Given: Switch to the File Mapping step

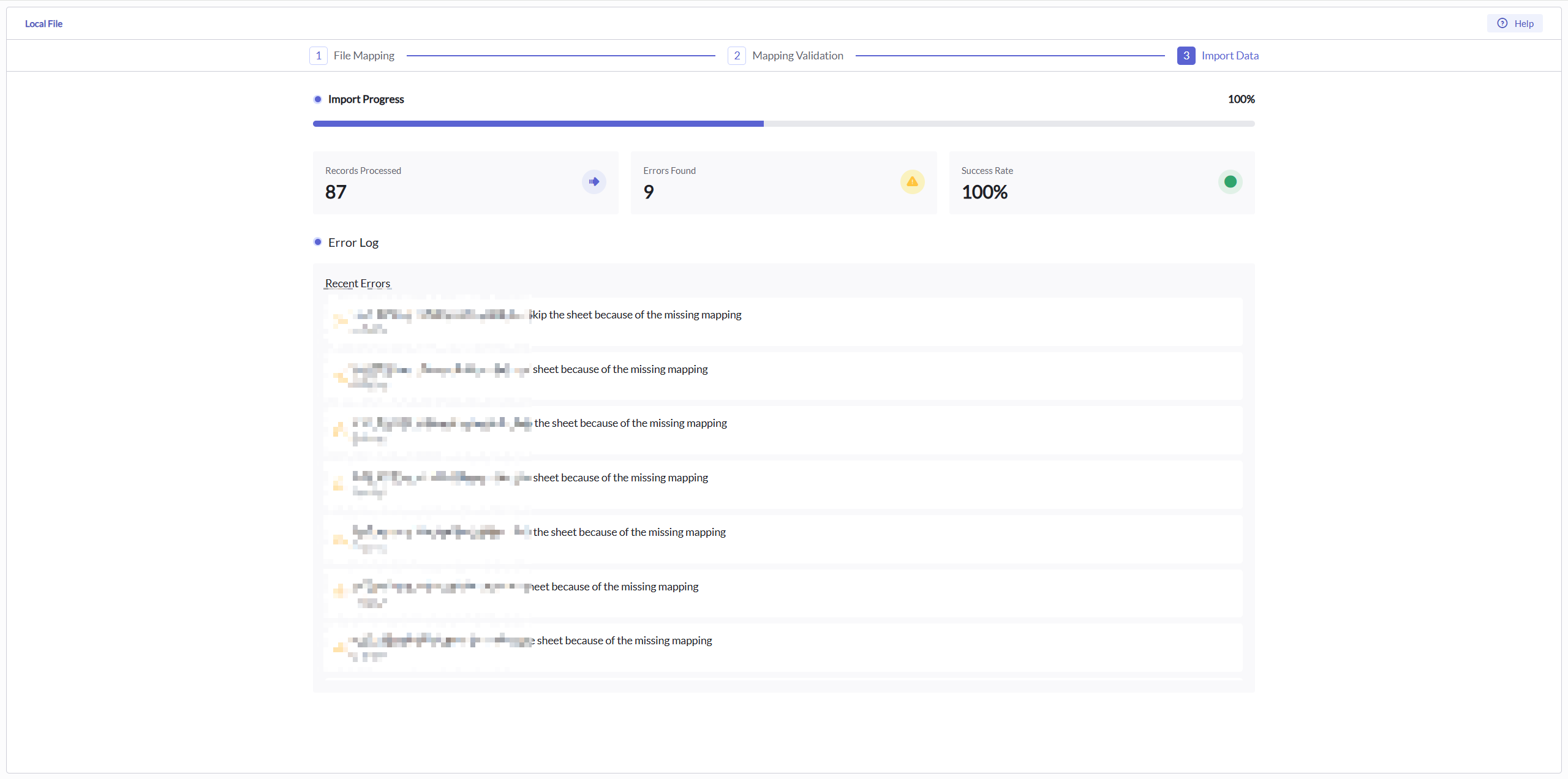Looking at the screenshot, I should tap(363, 55).
